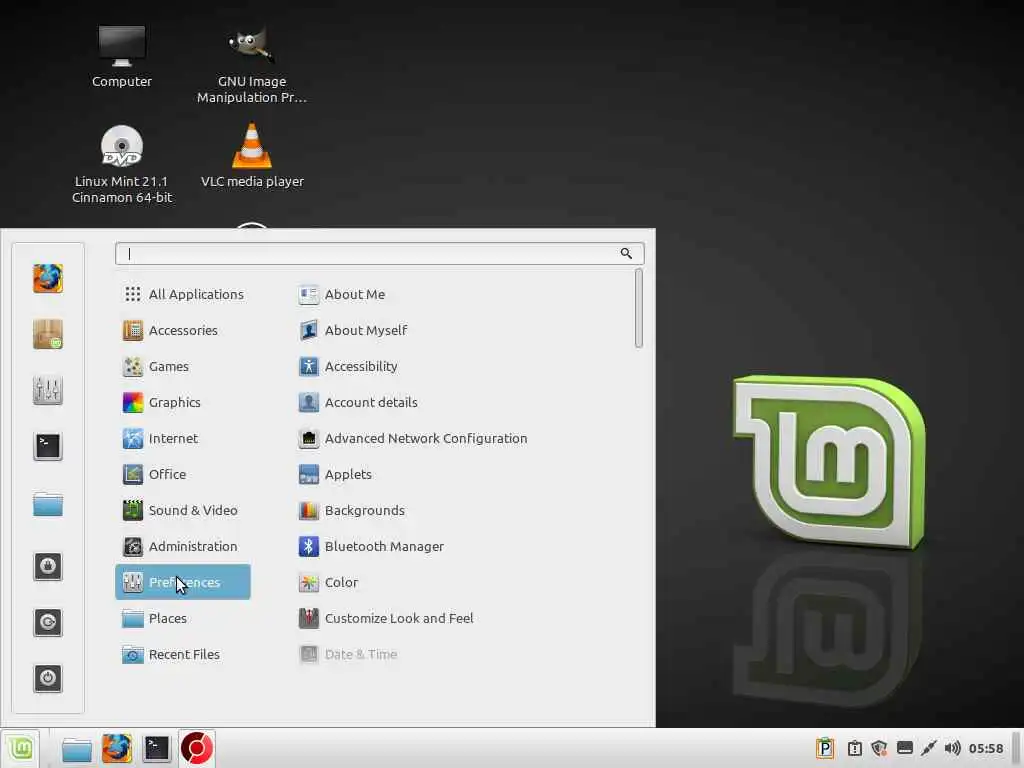This screenshot has height=768, width=1024.
Task: Open Color settings
Action: tap(328, 582)
